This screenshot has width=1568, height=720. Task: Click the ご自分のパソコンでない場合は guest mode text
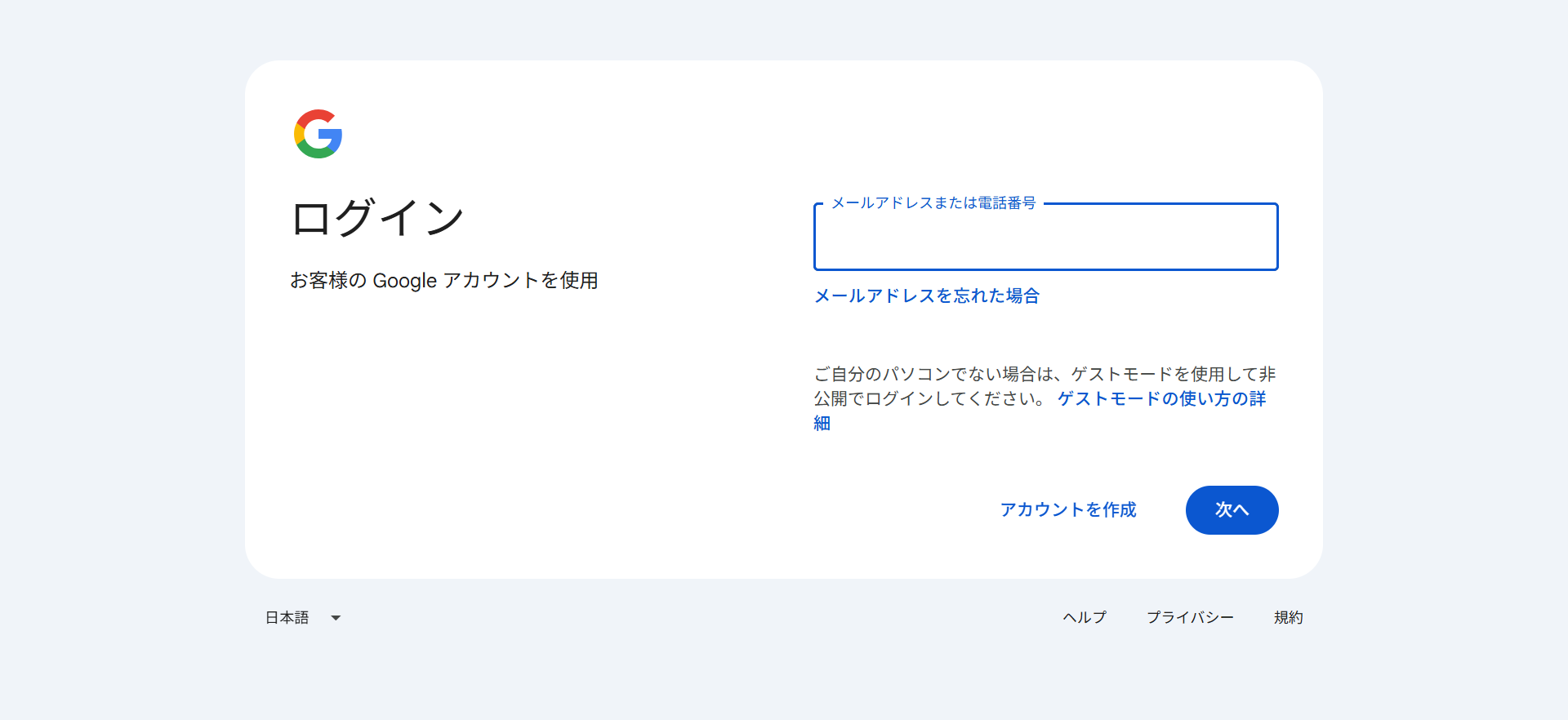pyautogui.click(x=1045, y=386)
